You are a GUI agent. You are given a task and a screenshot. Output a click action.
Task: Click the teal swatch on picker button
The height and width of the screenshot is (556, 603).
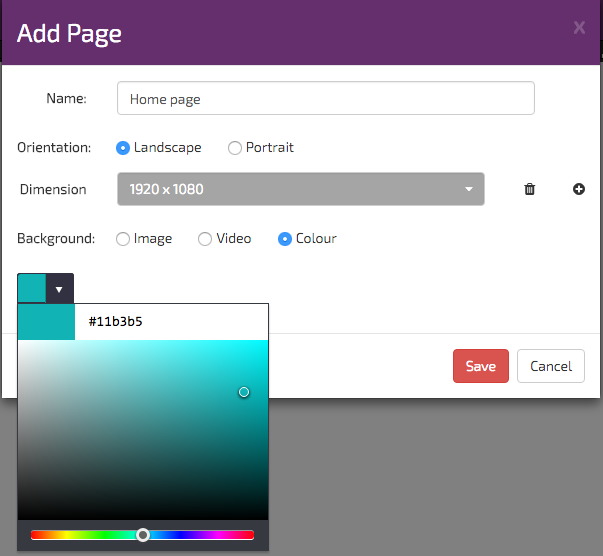31,289
